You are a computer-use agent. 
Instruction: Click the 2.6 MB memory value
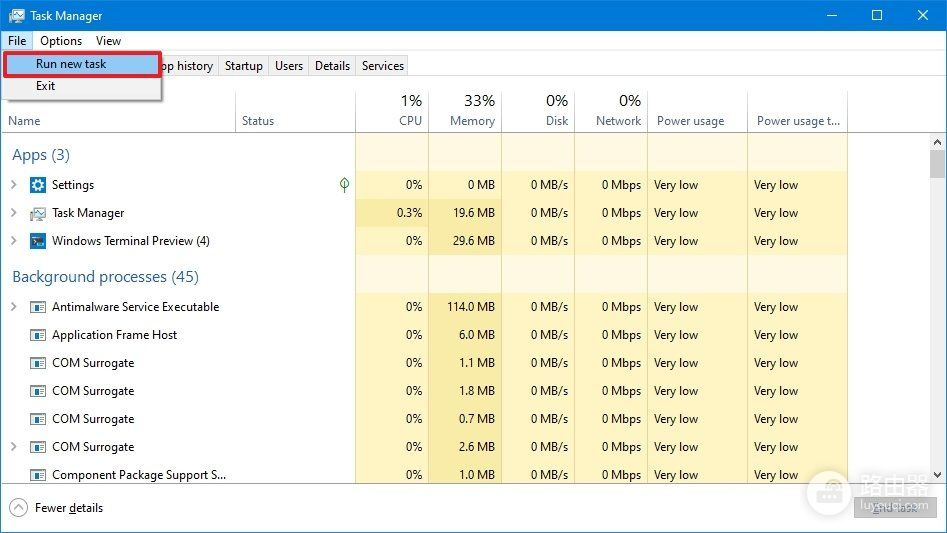coord(477,447)
